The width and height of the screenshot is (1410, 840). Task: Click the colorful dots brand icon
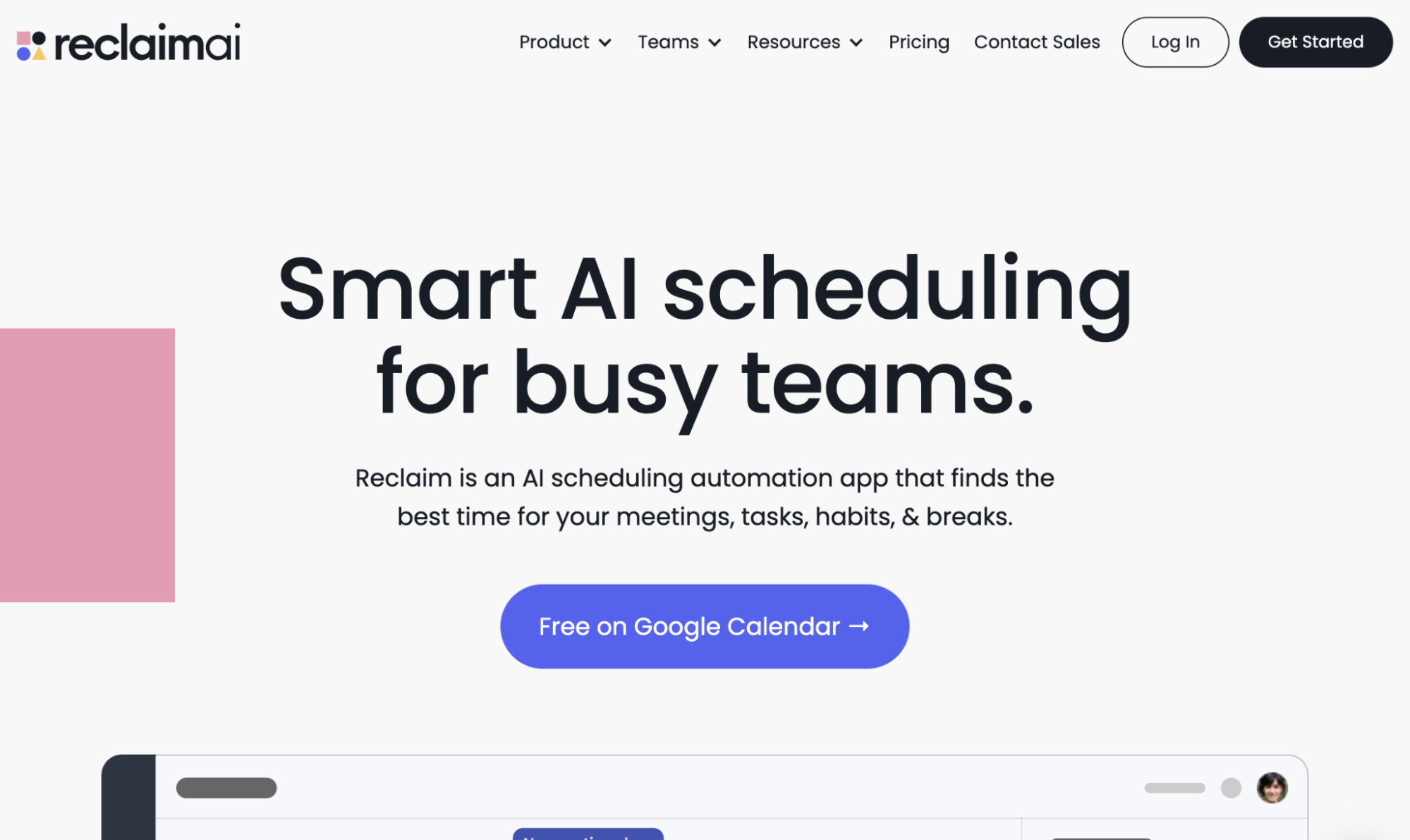[33, 42]
